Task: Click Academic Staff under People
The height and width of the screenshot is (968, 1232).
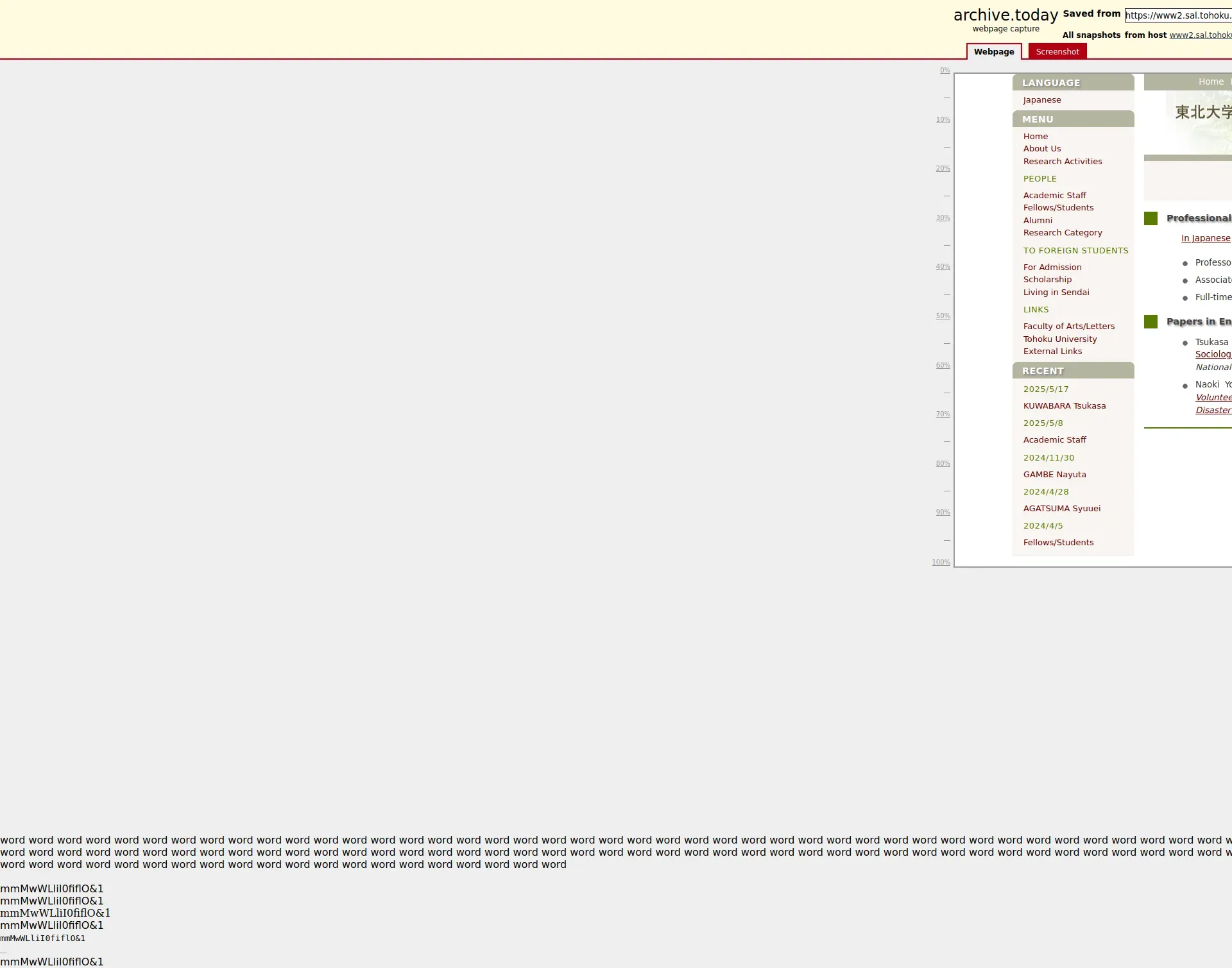Action: pyautogui.click(x=1054, y=196)
